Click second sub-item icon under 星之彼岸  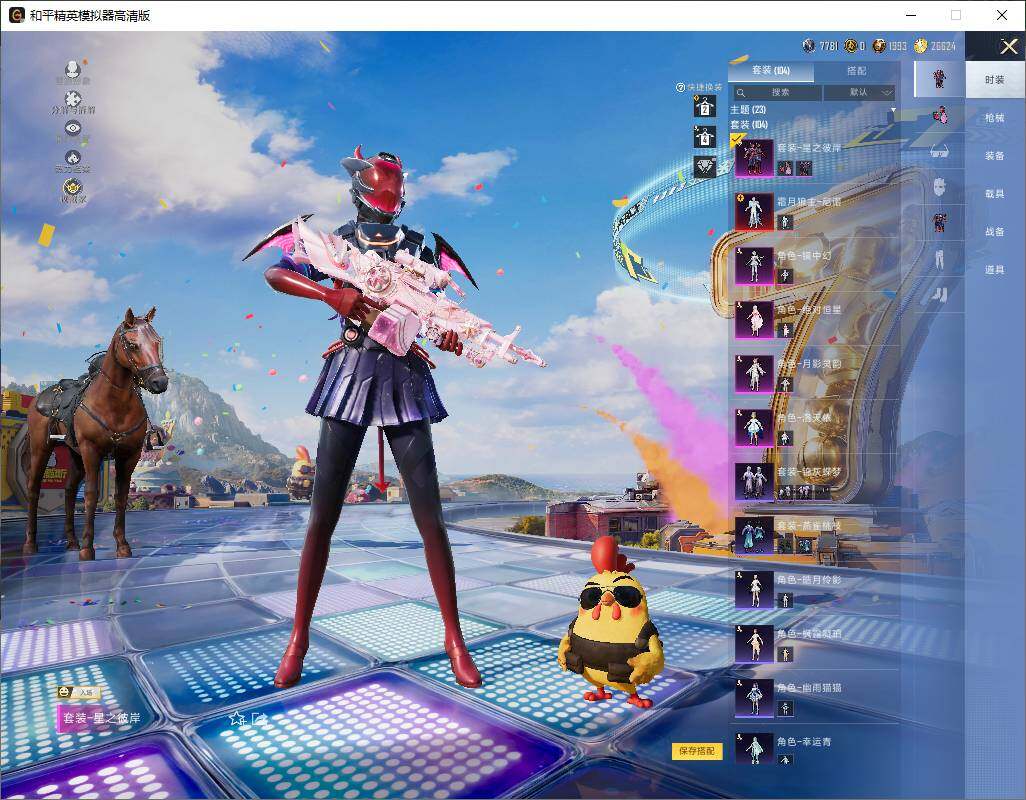click(x=804, y=168)
